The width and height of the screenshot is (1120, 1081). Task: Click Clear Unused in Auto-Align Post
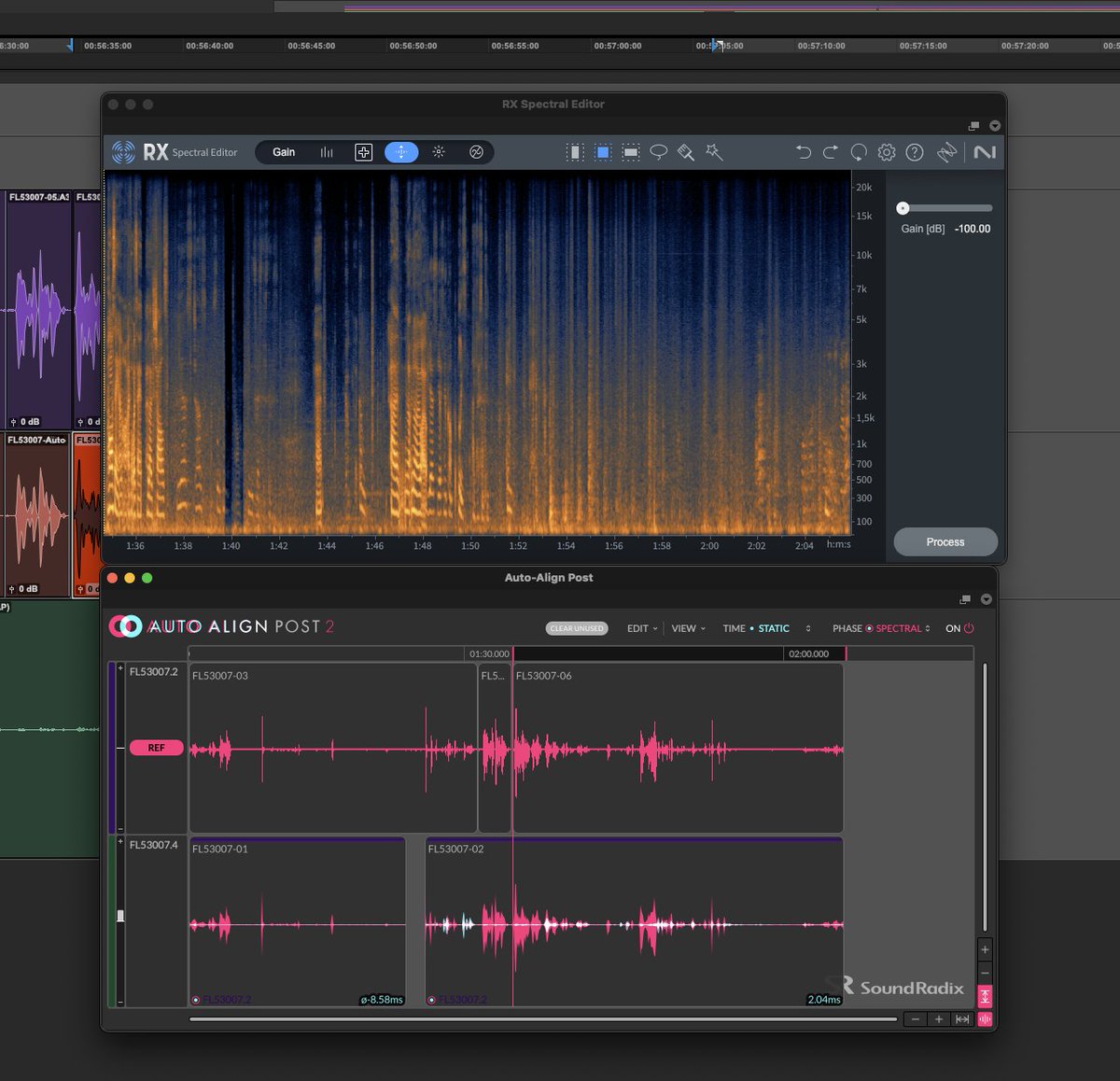point(577,628)
